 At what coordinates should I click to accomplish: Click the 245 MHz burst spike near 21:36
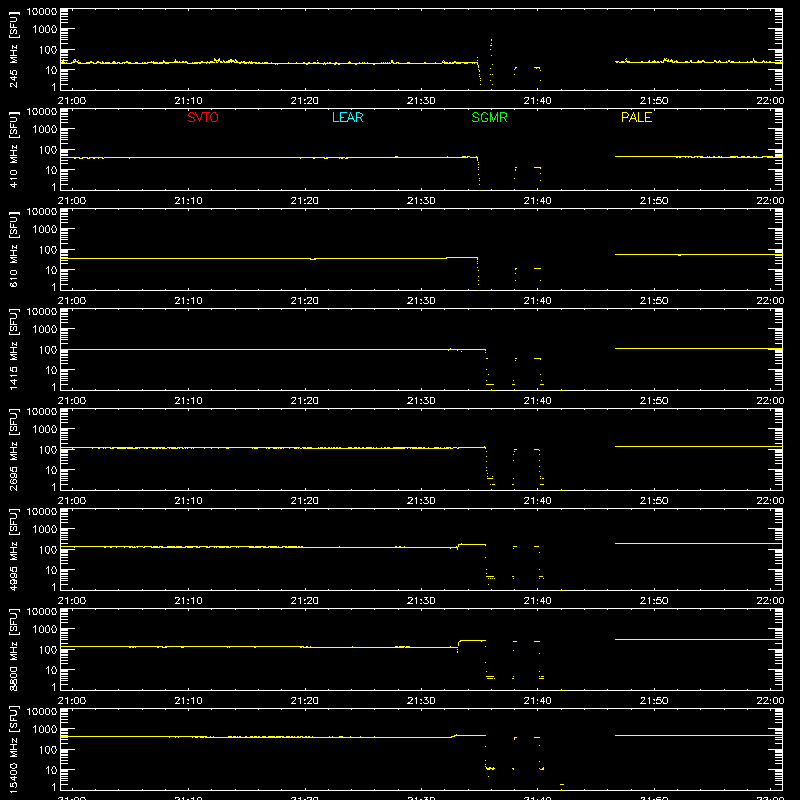tap(491, 61)
